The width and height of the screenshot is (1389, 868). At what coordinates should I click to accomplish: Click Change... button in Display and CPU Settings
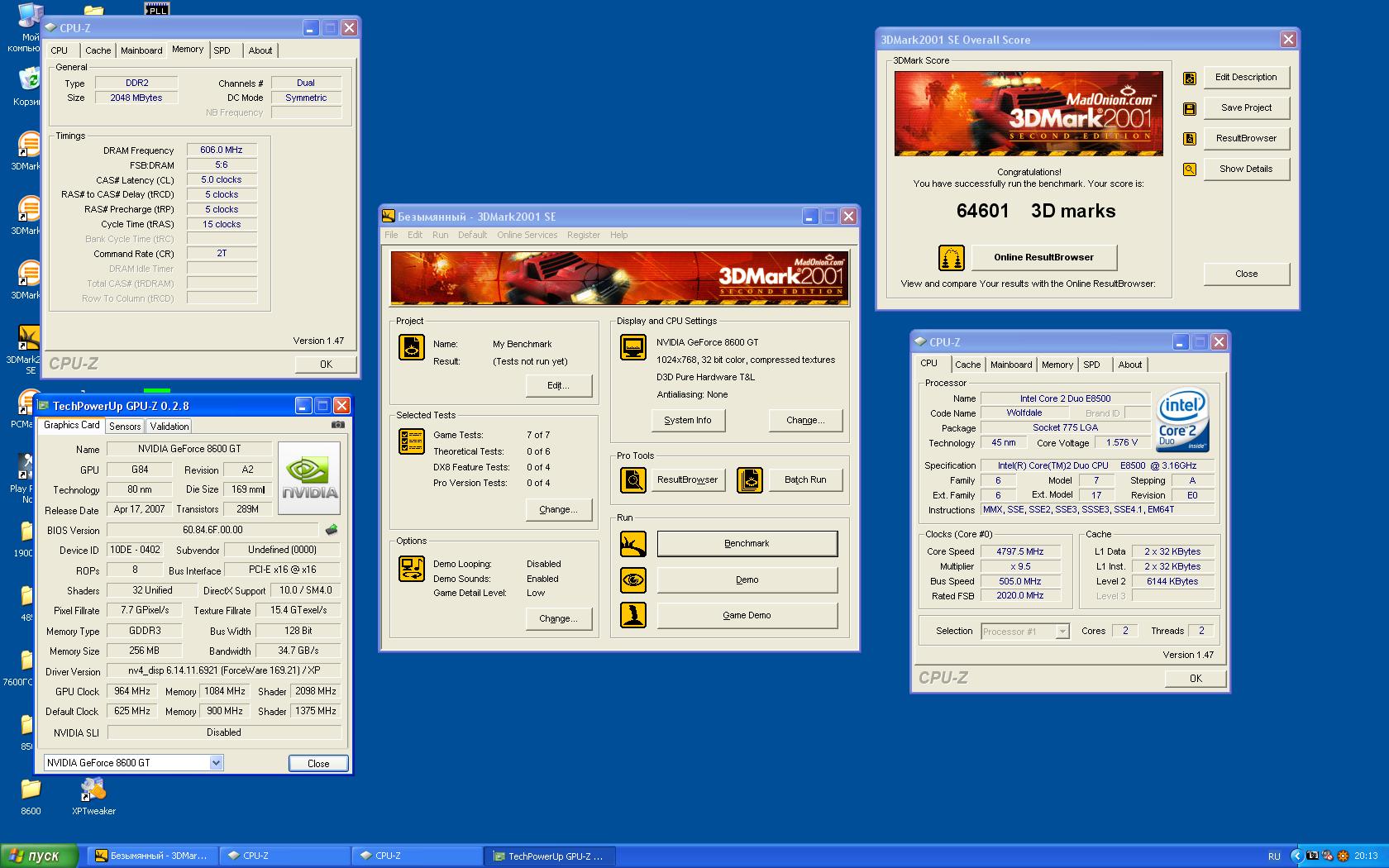pyautogui.click(x=805, y=420)
